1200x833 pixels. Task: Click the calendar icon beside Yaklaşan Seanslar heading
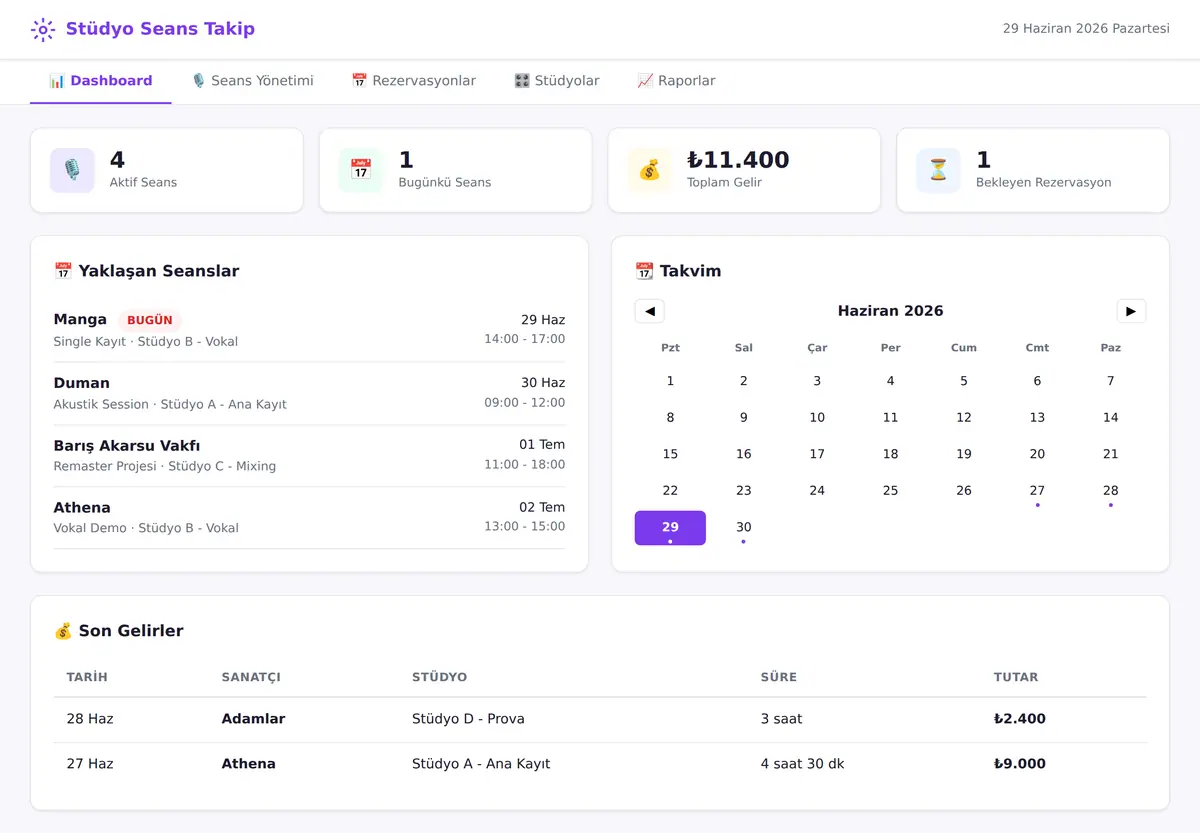tap(63, 271)
